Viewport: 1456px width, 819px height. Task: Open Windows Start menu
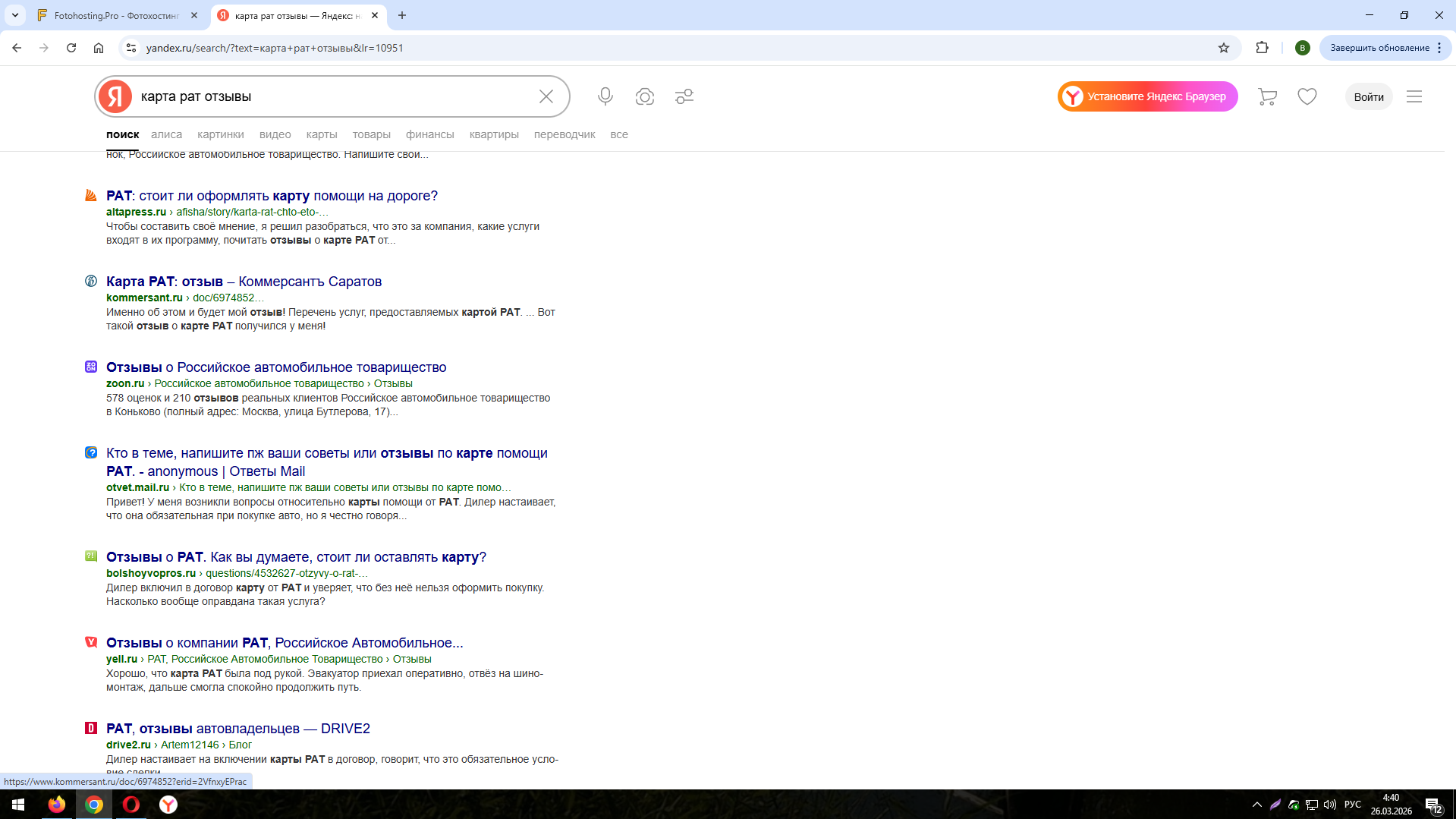[18, 805]
